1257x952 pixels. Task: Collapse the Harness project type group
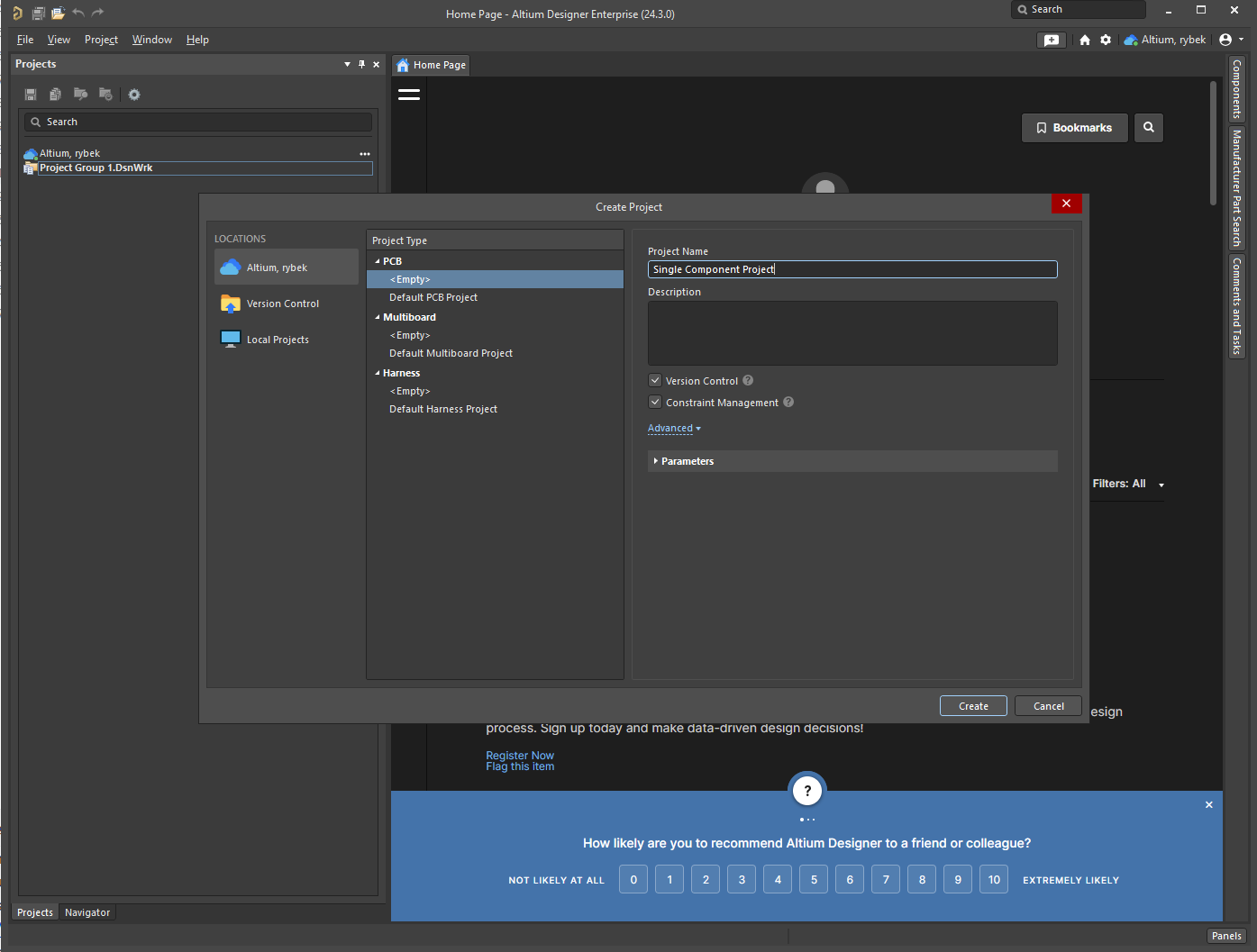[x=378, y=373]
